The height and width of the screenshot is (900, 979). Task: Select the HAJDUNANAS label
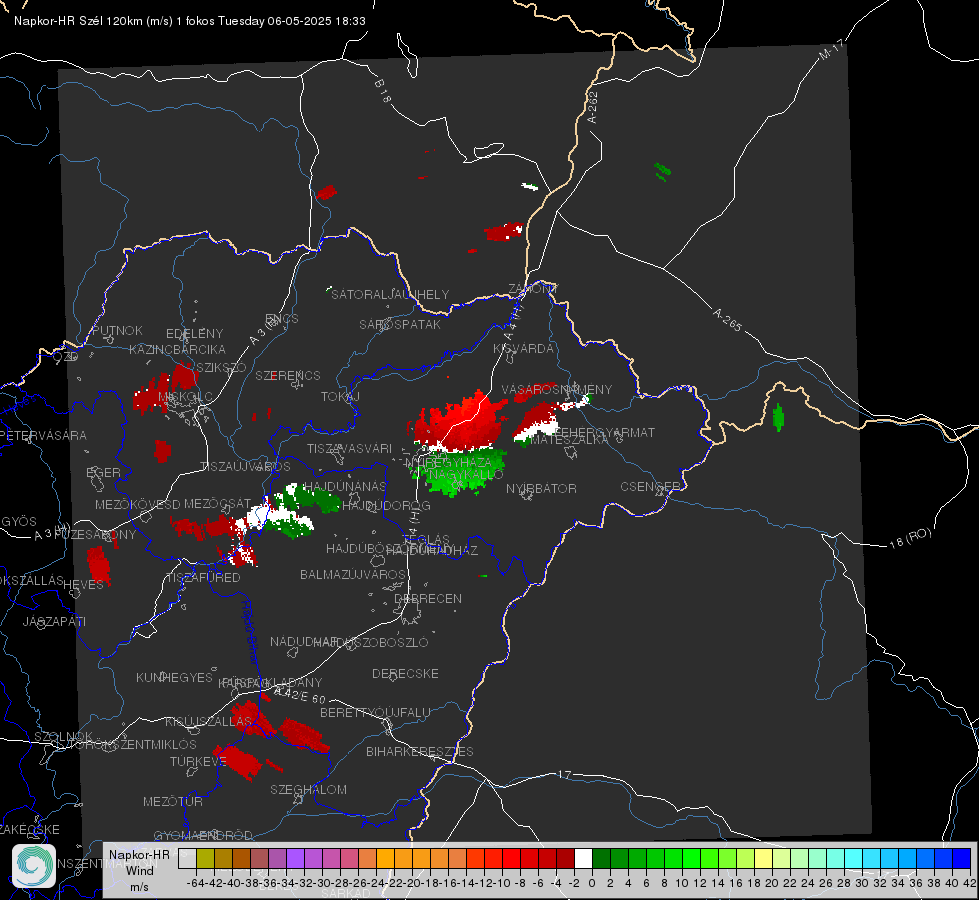pos(344,486)
